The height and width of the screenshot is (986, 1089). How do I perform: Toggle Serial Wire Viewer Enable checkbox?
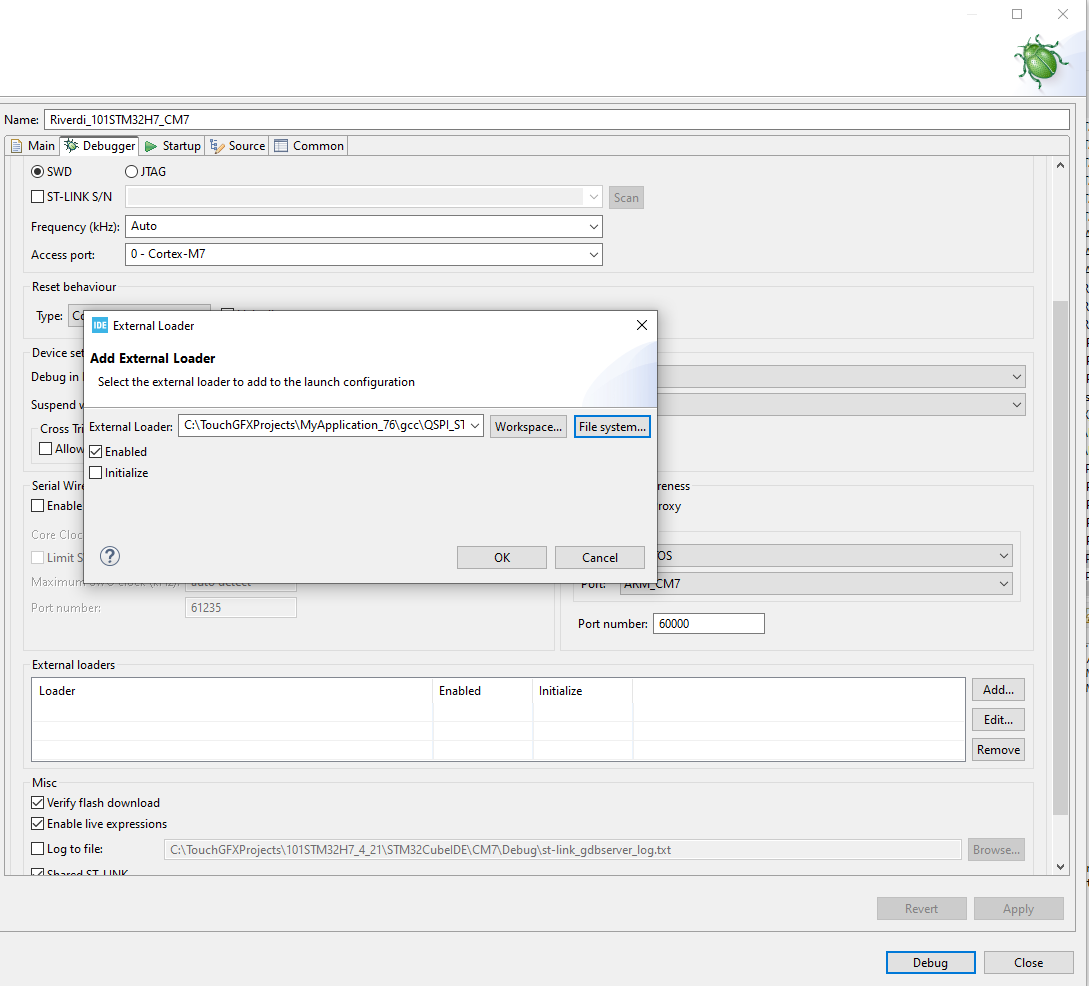coord(38,505)
